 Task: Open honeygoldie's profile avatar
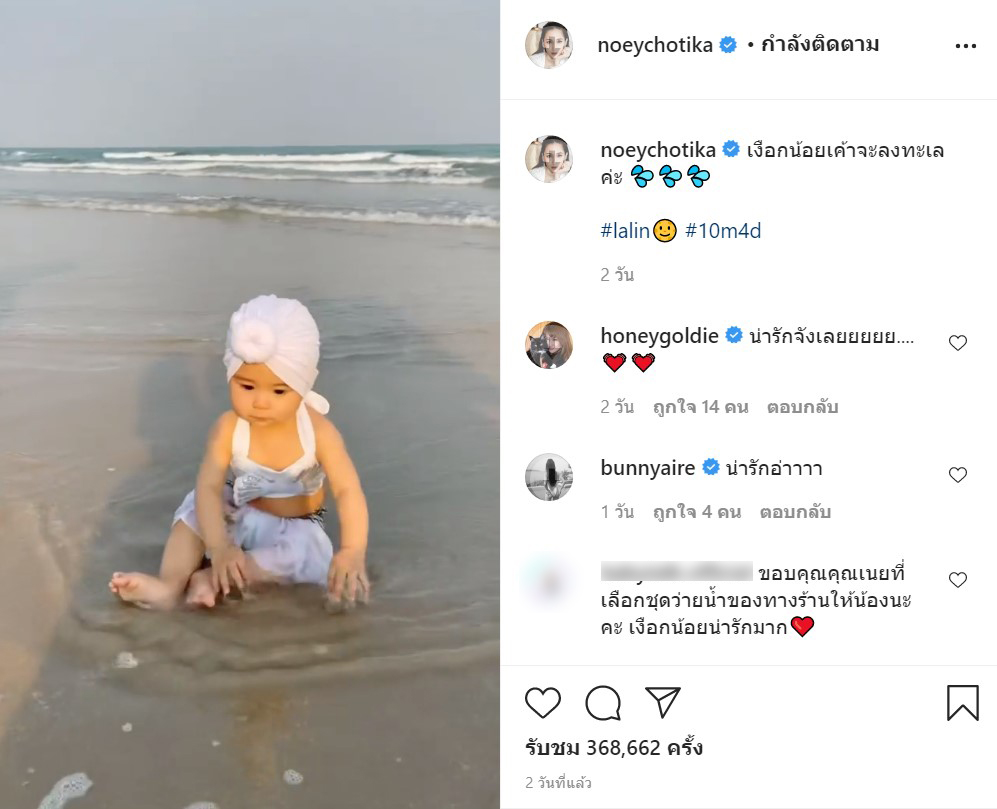[549, 345]
